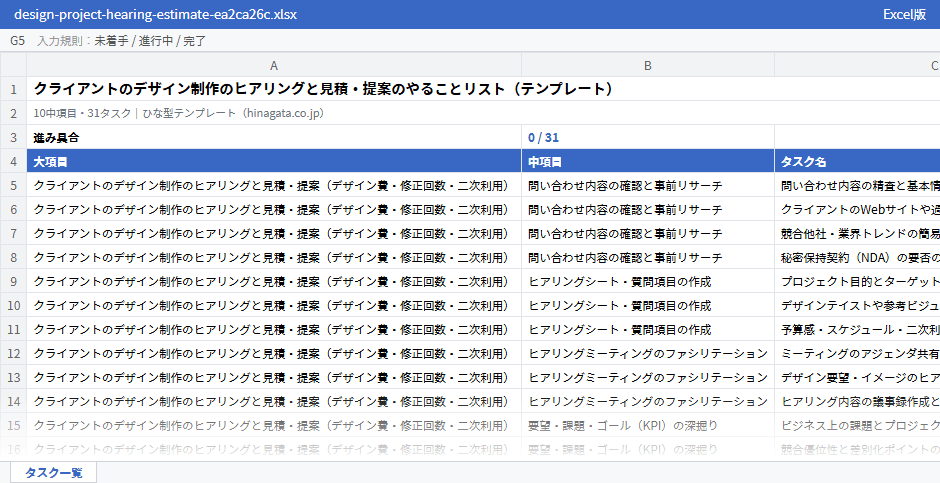Click cell クライアントのWebサイトや in row 6
This screenshot has height=483, width=940.
tap(857, 210)
